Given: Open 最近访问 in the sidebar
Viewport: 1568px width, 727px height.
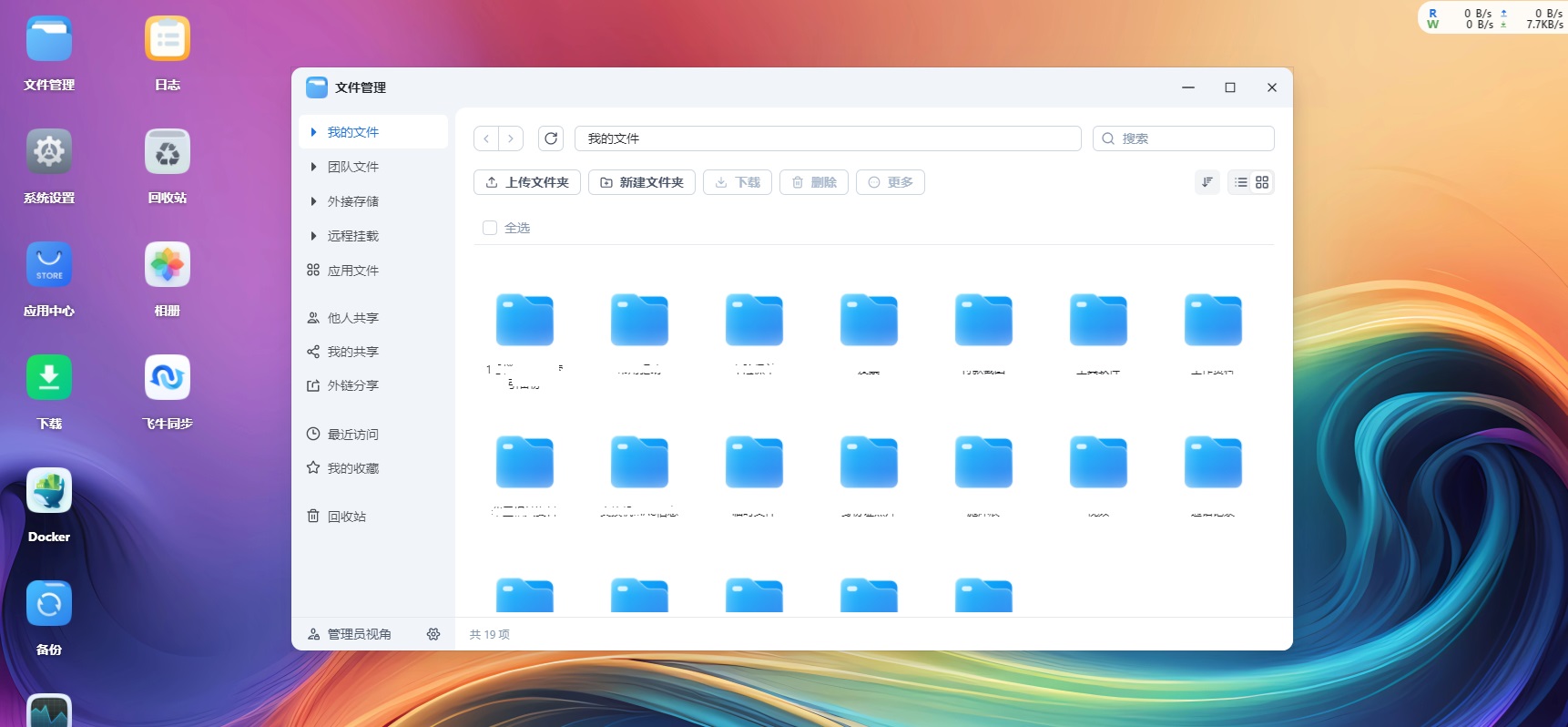Looking at the screenshot, I should click(x=352, y=435).
